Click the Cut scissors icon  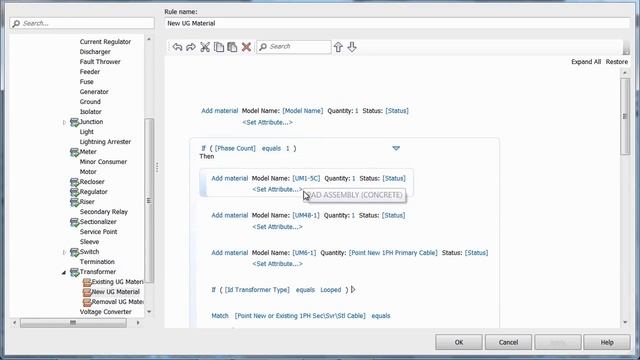coord(205,47)
